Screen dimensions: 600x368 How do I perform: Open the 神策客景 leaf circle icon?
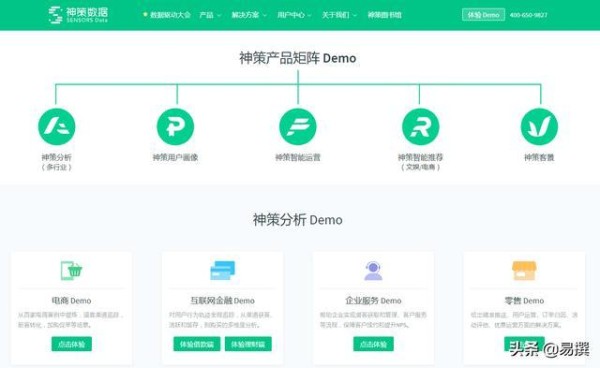pyautogui.click(x=539, y=127)
